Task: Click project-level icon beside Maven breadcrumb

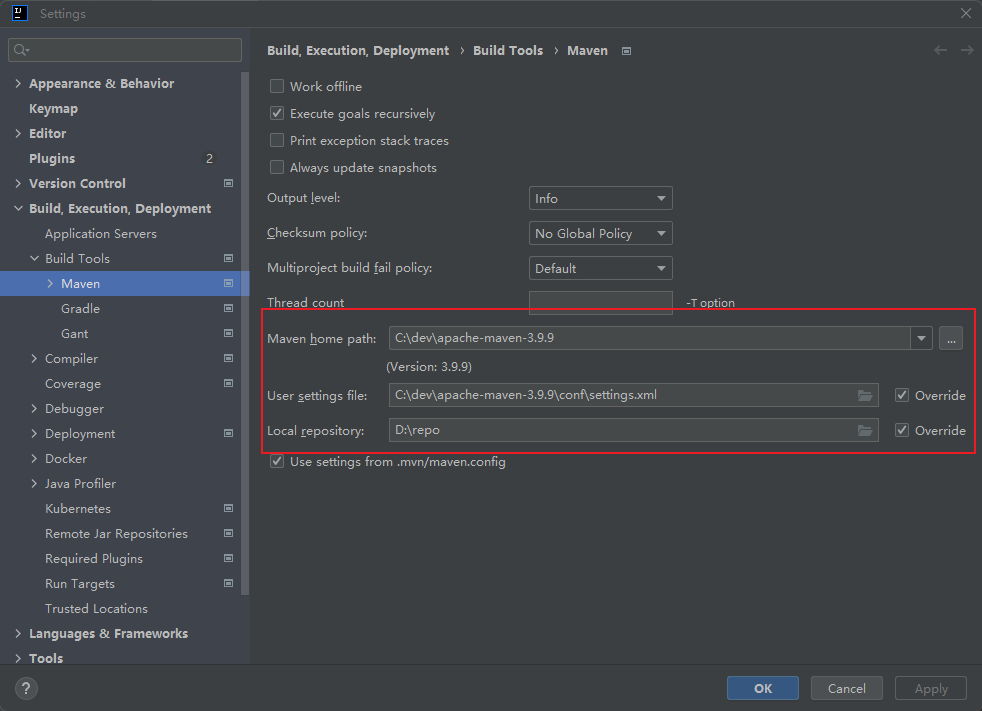Action: click(627, 51)
